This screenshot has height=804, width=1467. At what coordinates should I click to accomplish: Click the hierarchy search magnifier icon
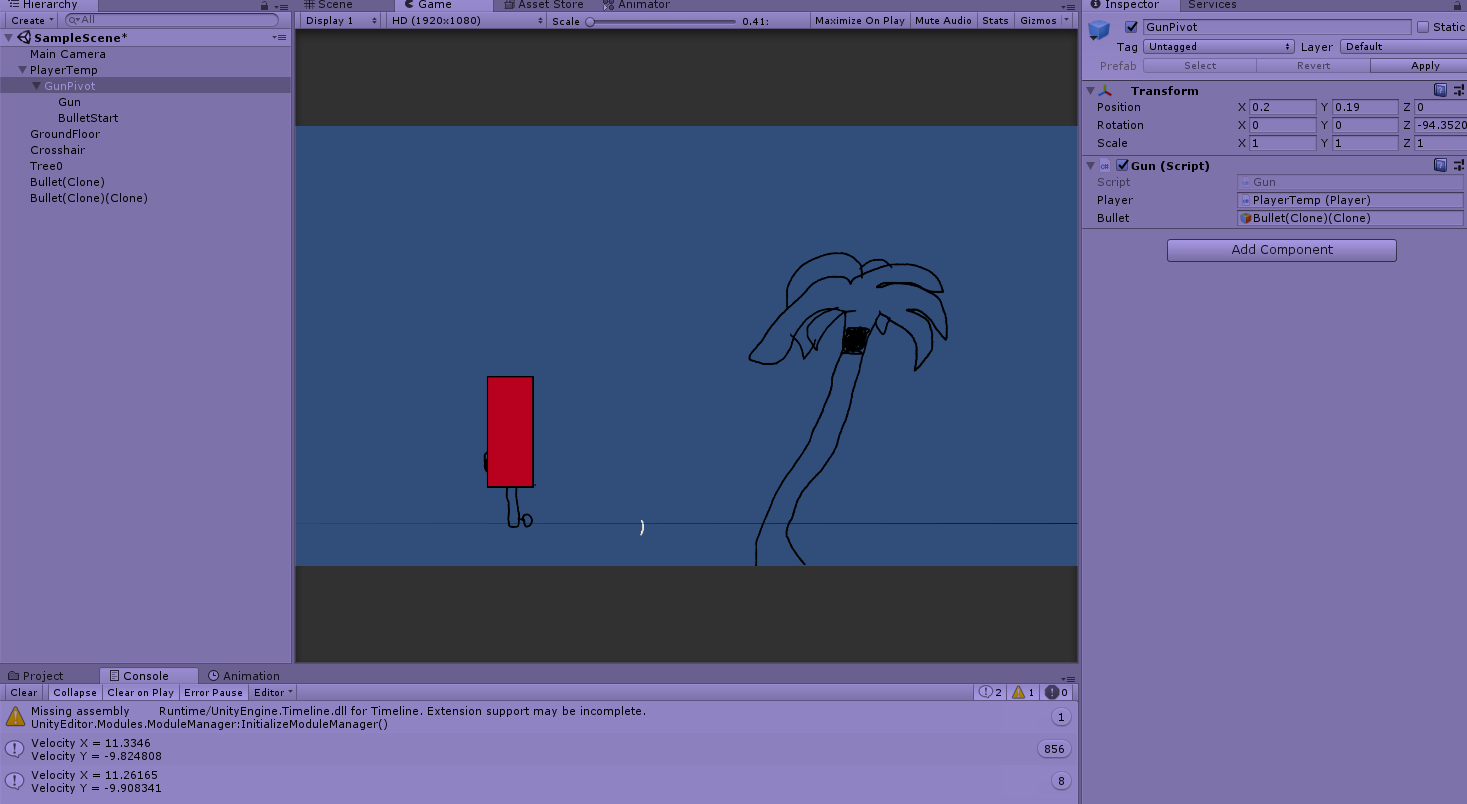click(74, 19)
